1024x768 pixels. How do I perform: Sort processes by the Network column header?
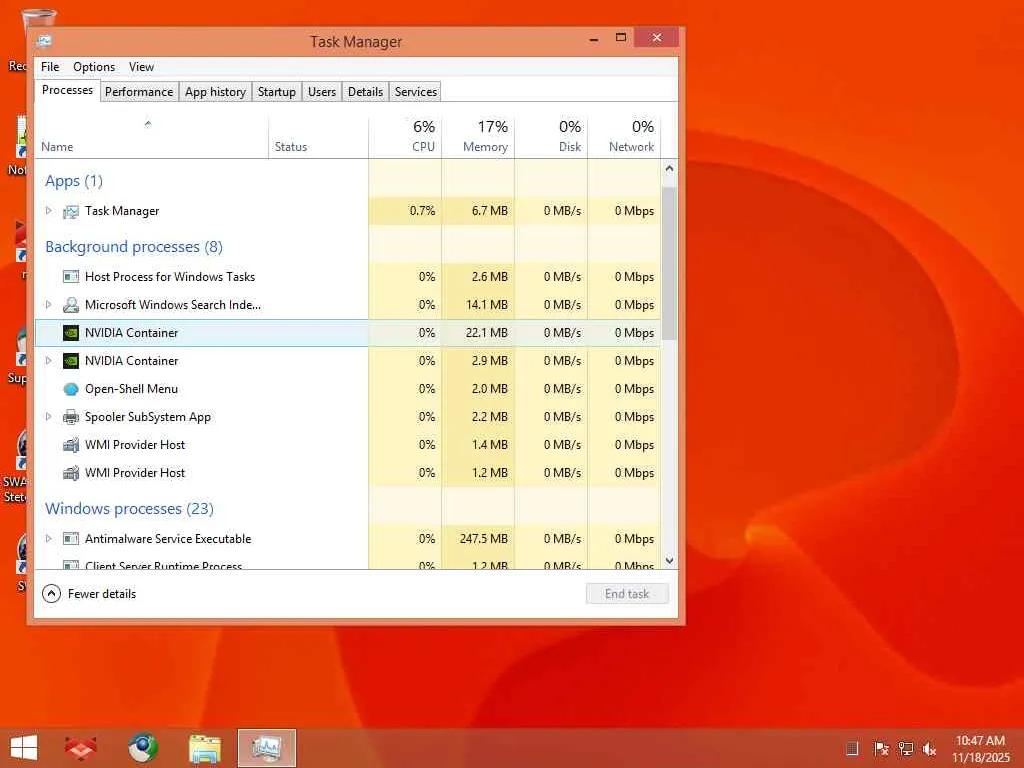[625, 138]
